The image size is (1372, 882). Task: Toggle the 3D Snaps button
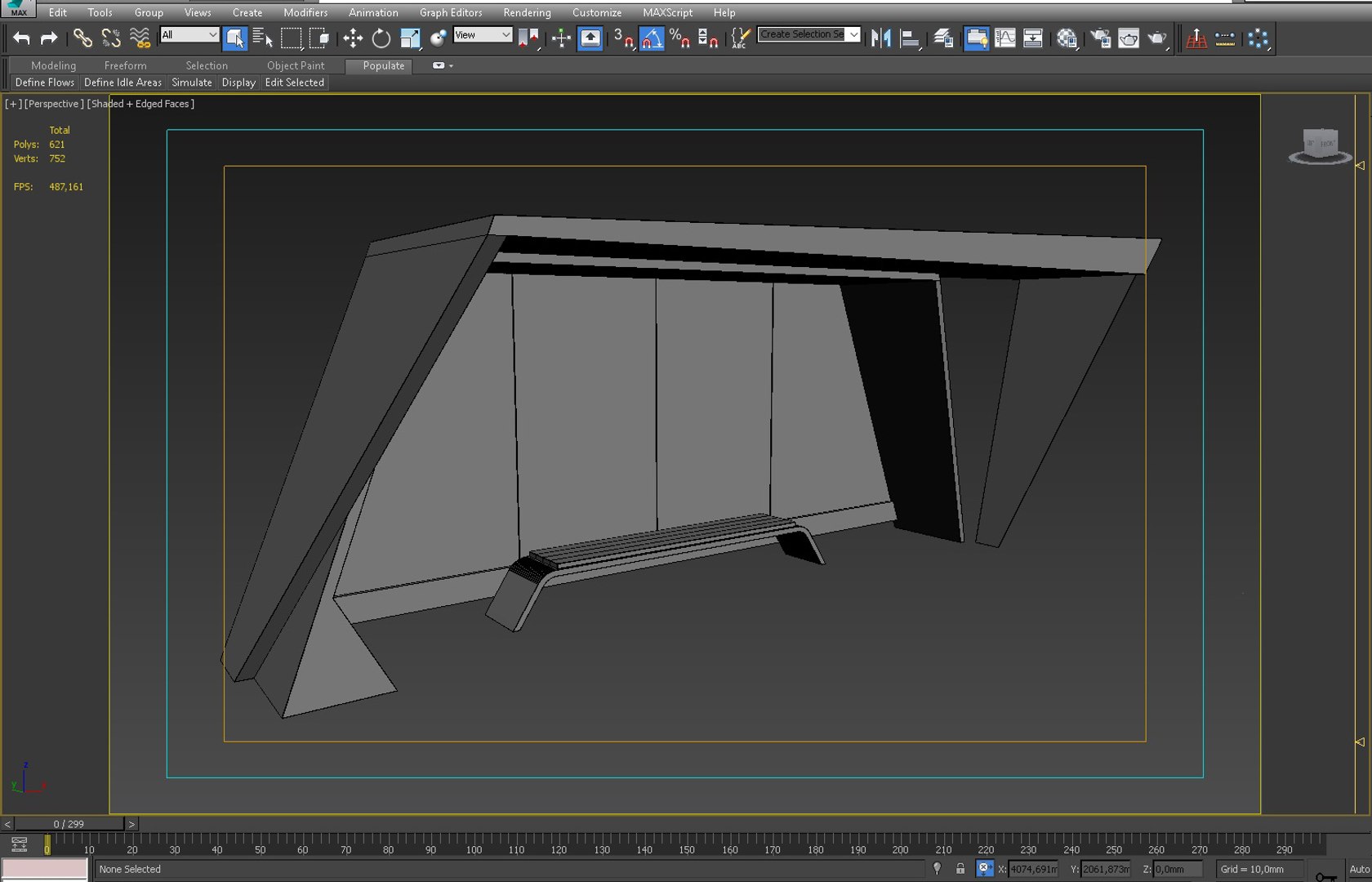click(623, 38)
